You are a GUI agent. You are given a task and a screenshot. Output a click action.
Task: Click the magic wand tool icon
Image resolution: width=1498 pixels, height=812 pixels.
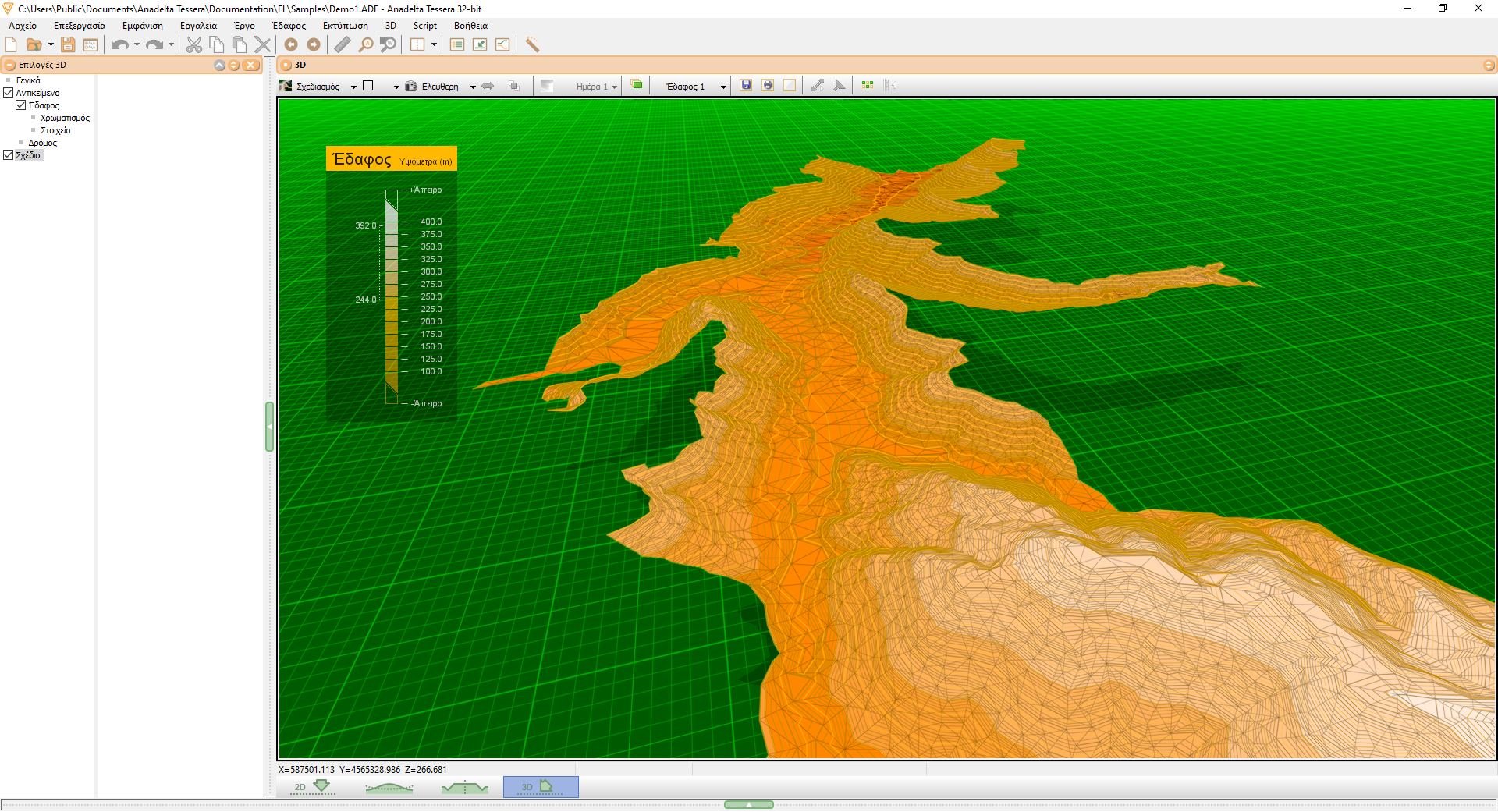click(x=532, y=44)
